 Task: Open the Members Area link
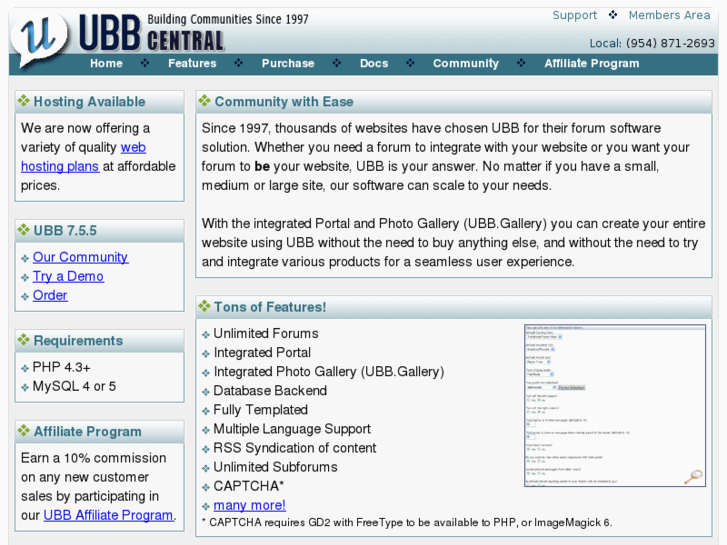click(669, 15)
